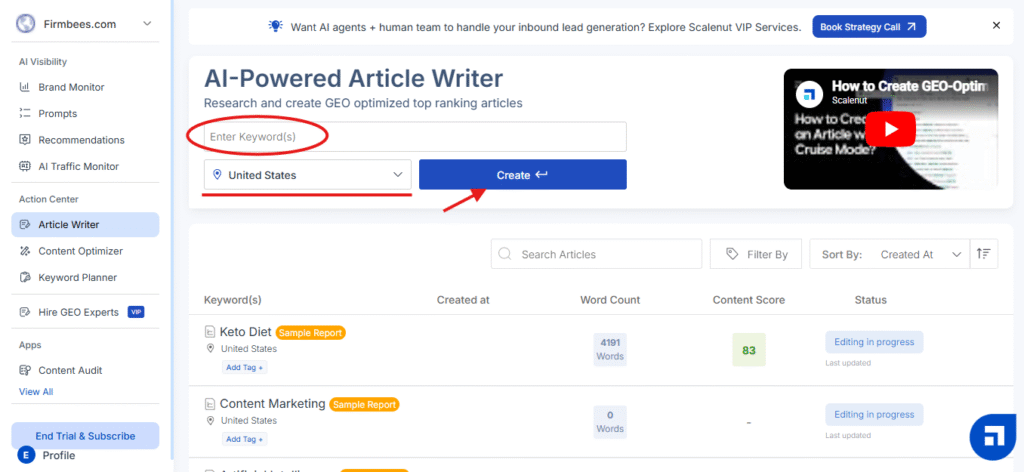
Task: Click Book Strategy Call button
Action: [869, 27]
